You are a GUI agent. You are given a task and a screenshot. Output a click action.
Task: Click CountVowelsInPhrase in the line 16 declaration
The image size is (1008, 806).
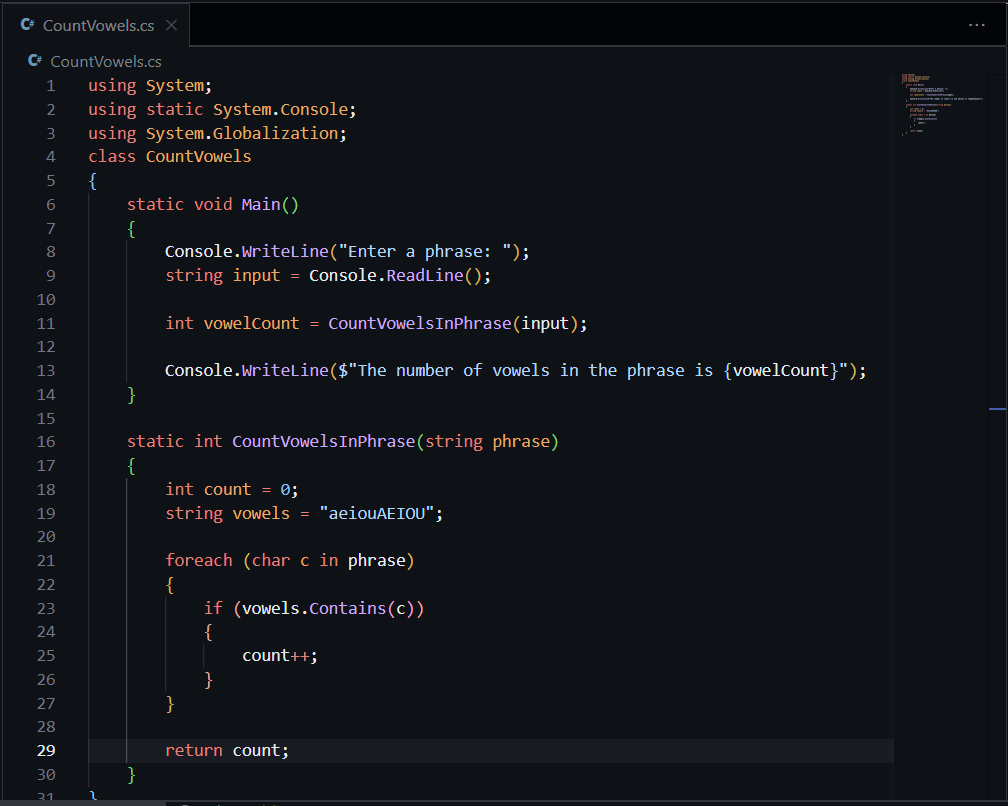323,441
